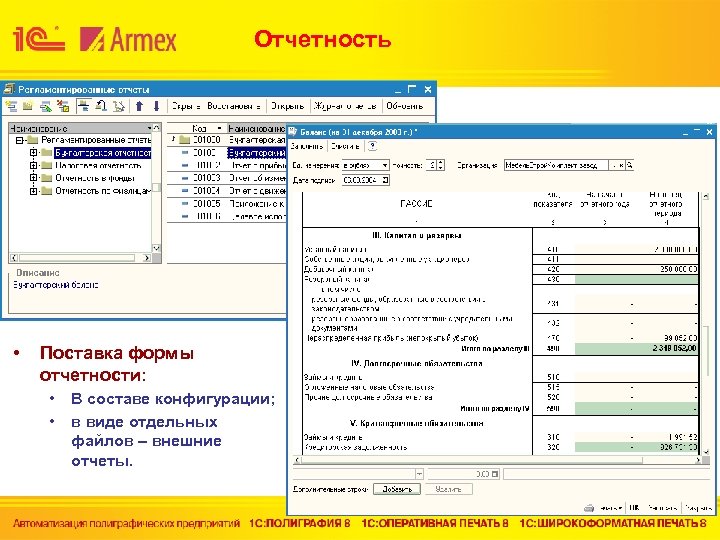720x540 pixels.
Task: Click folder icon of row 001000 in the list
Action: point(185,140)
